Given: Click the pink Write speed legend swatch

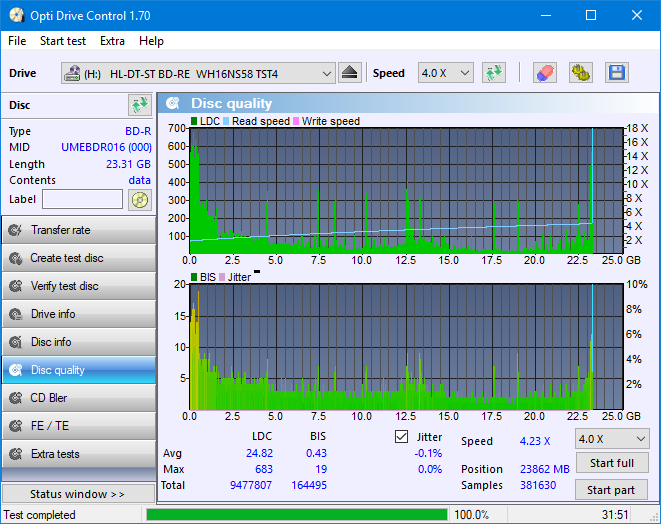Looking at the screenshot, I should coord(296,121).
